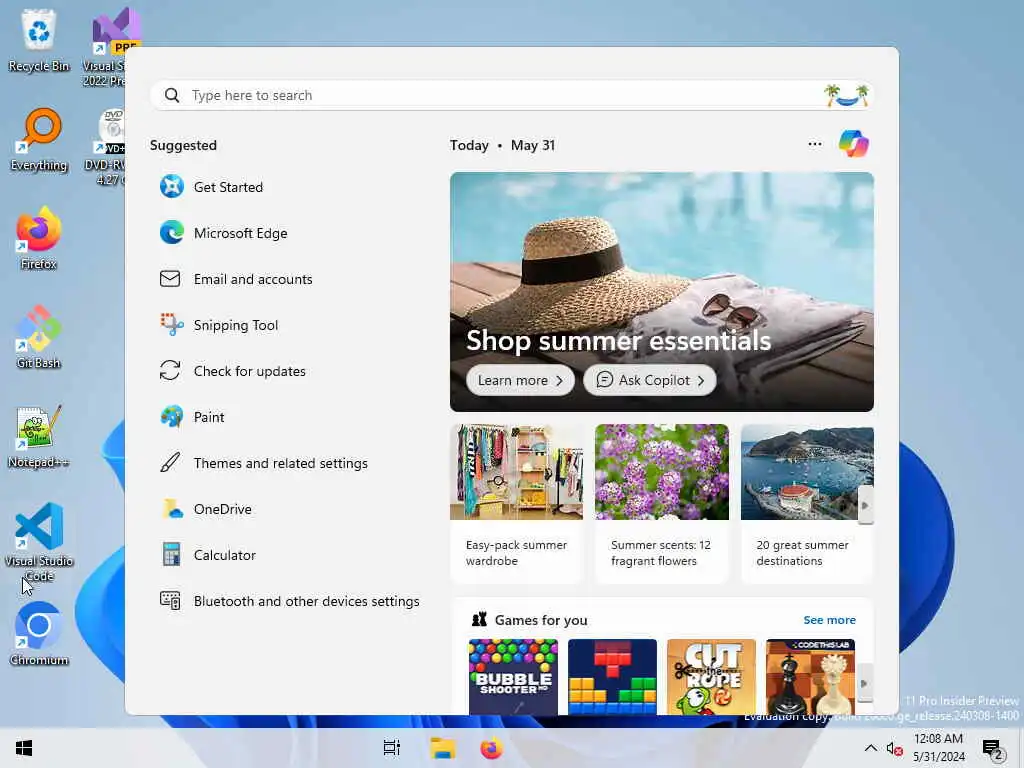The width and height of the screenshot is (1024, 768).
Task: Launch OneDrive from suggestions
Action: (x=206, y=509)
